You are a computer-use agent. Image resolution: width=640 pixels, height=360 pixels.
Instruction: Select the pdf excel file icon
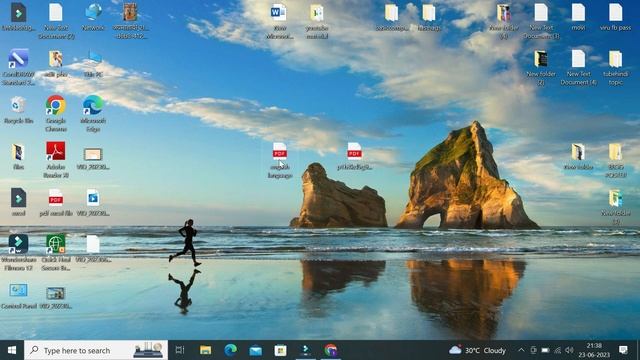pos(56,202)
